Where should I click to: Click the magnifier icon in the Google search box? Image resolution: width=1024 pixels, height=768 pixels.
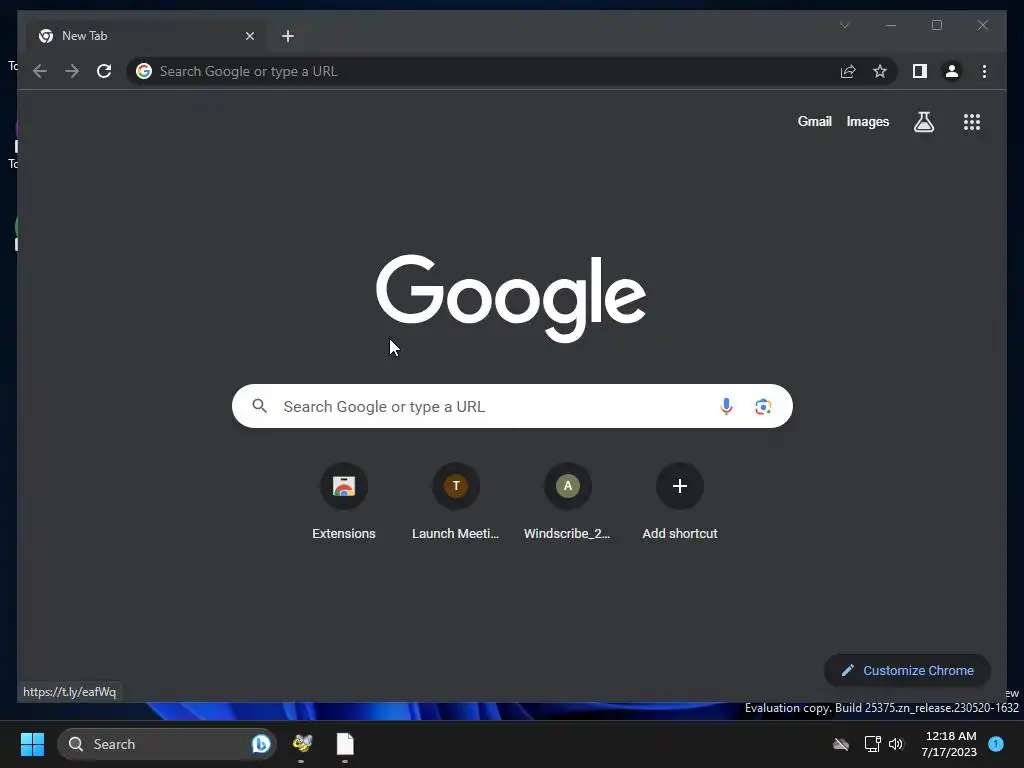tap(260, 406)
